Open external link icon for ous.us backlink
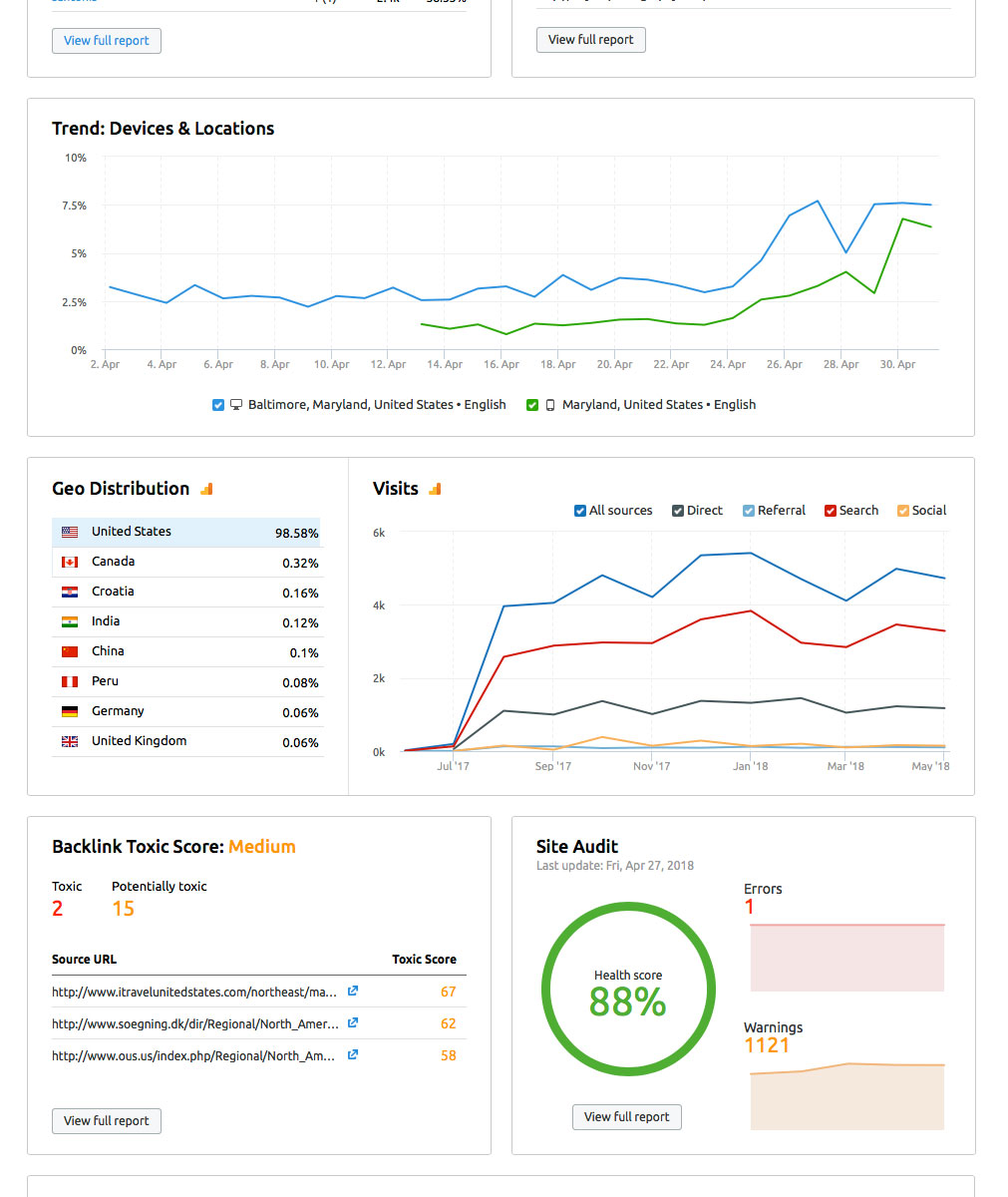 (x=353, y=1055)
